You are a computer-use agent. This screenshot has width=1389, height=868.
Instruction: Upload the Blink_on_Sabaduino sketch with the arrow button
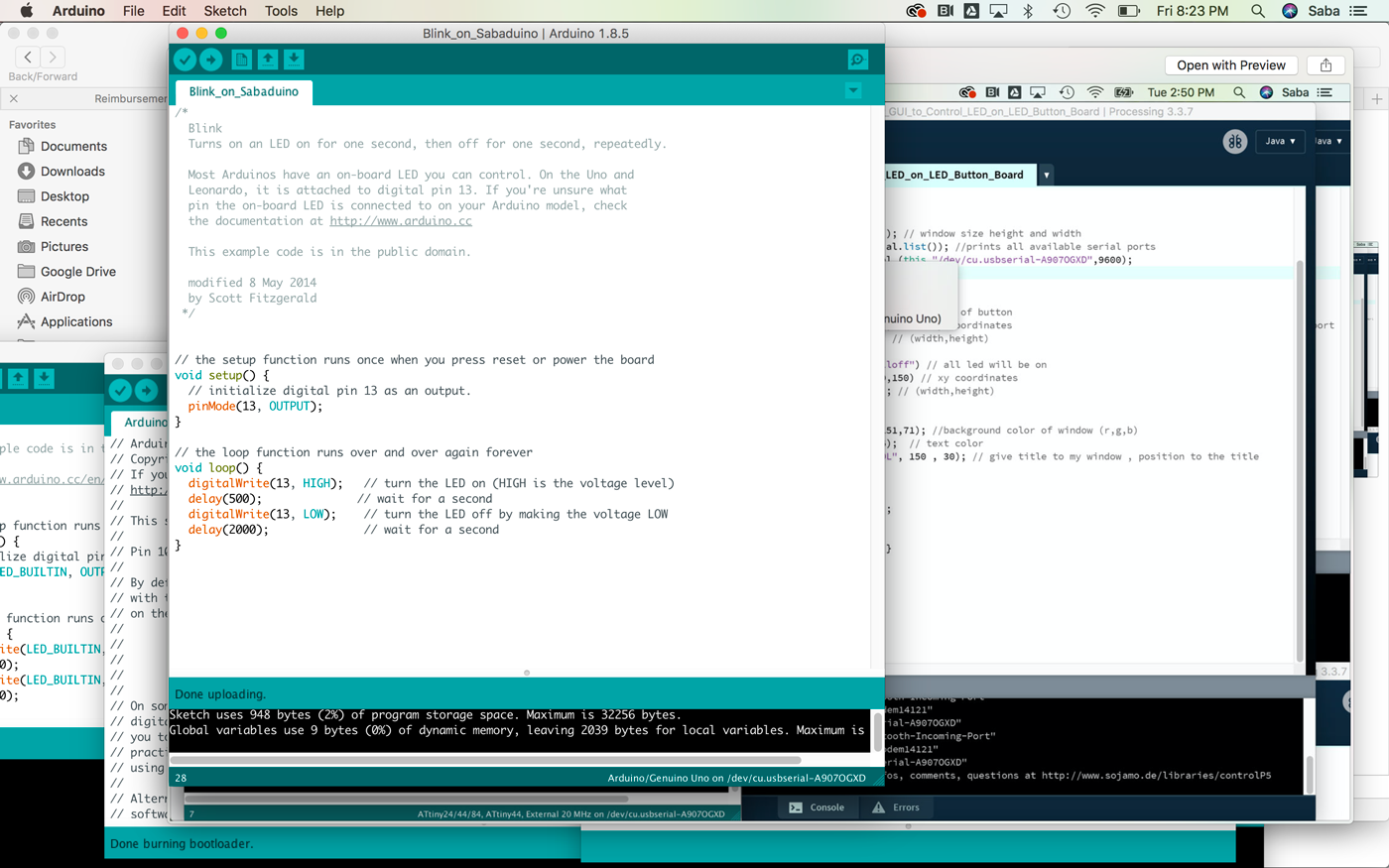211,60
